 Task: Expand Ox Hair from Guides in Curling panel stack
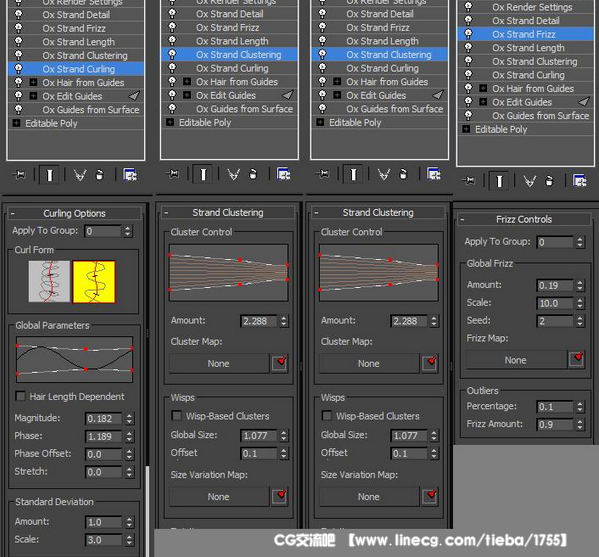[x=33, y=83]
